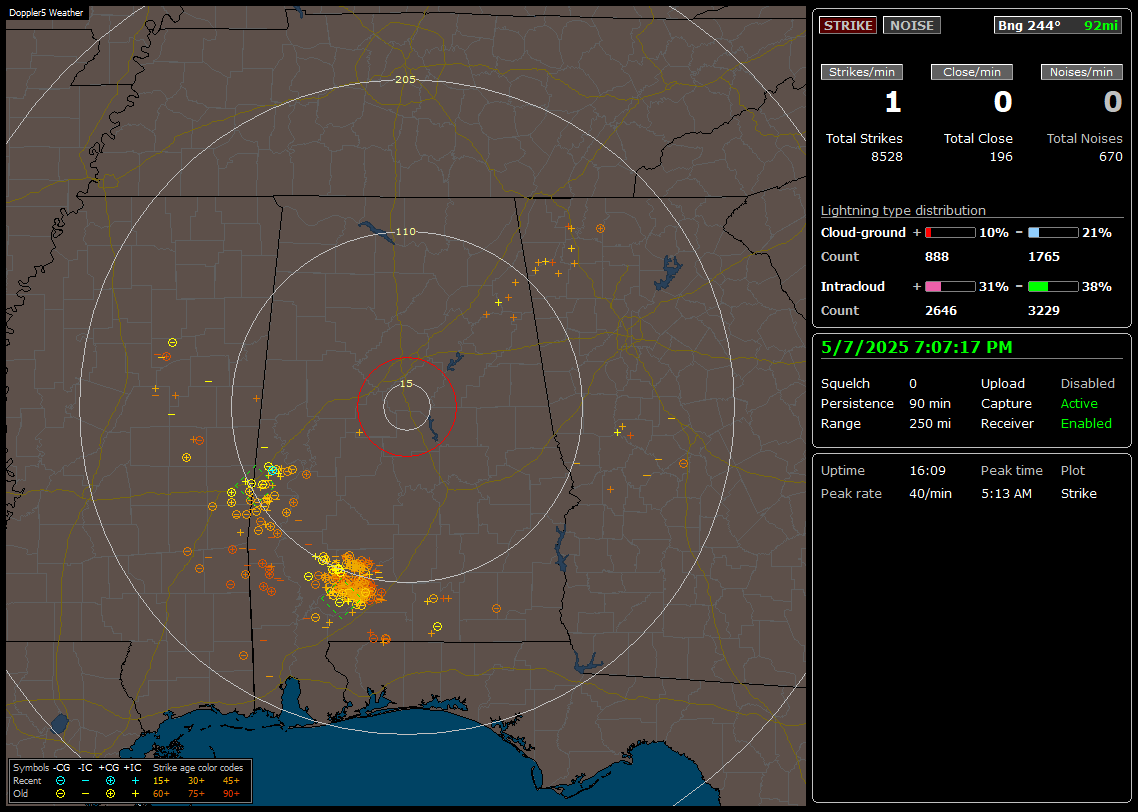Click the Upload status Disabled
This screenshot has height=812, width=1138.
1087,384
